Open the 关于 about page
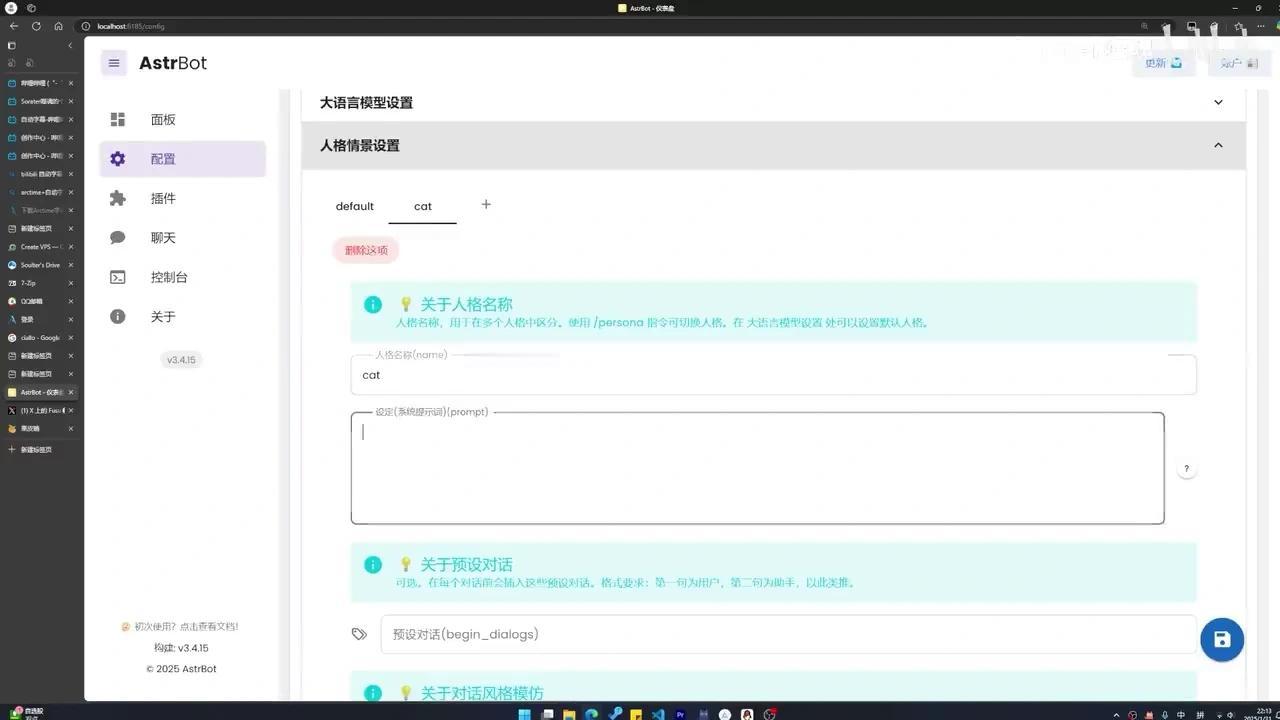 click(183, 316)
